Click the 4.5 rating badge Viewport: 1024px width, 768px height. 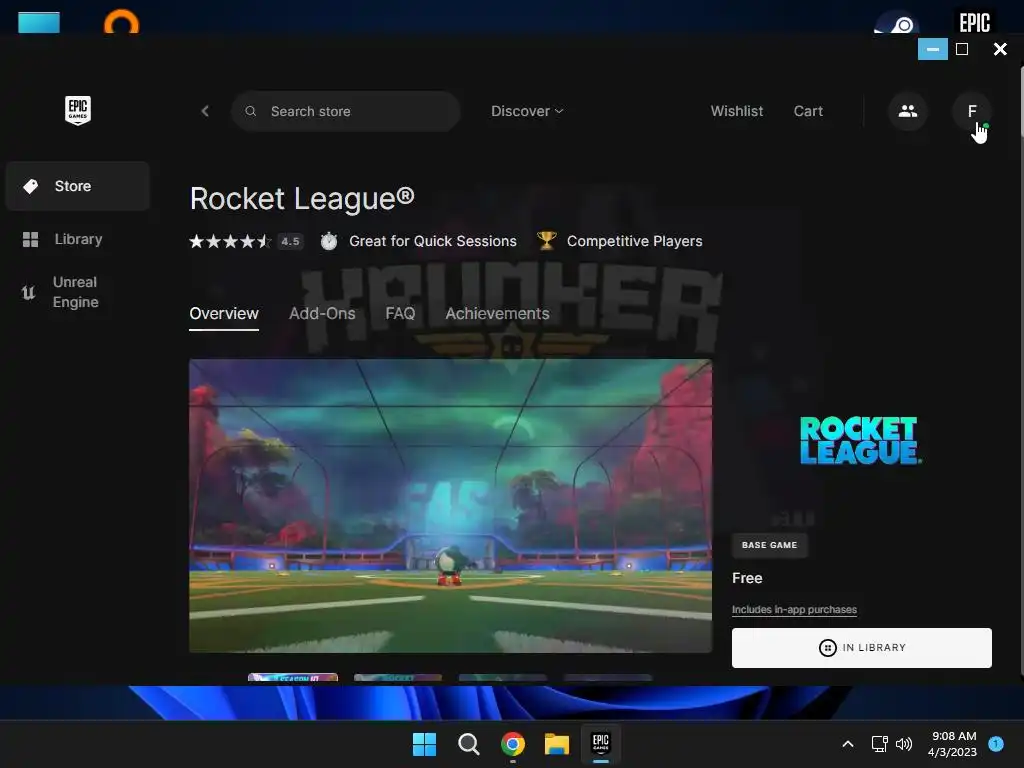[290, 241]
